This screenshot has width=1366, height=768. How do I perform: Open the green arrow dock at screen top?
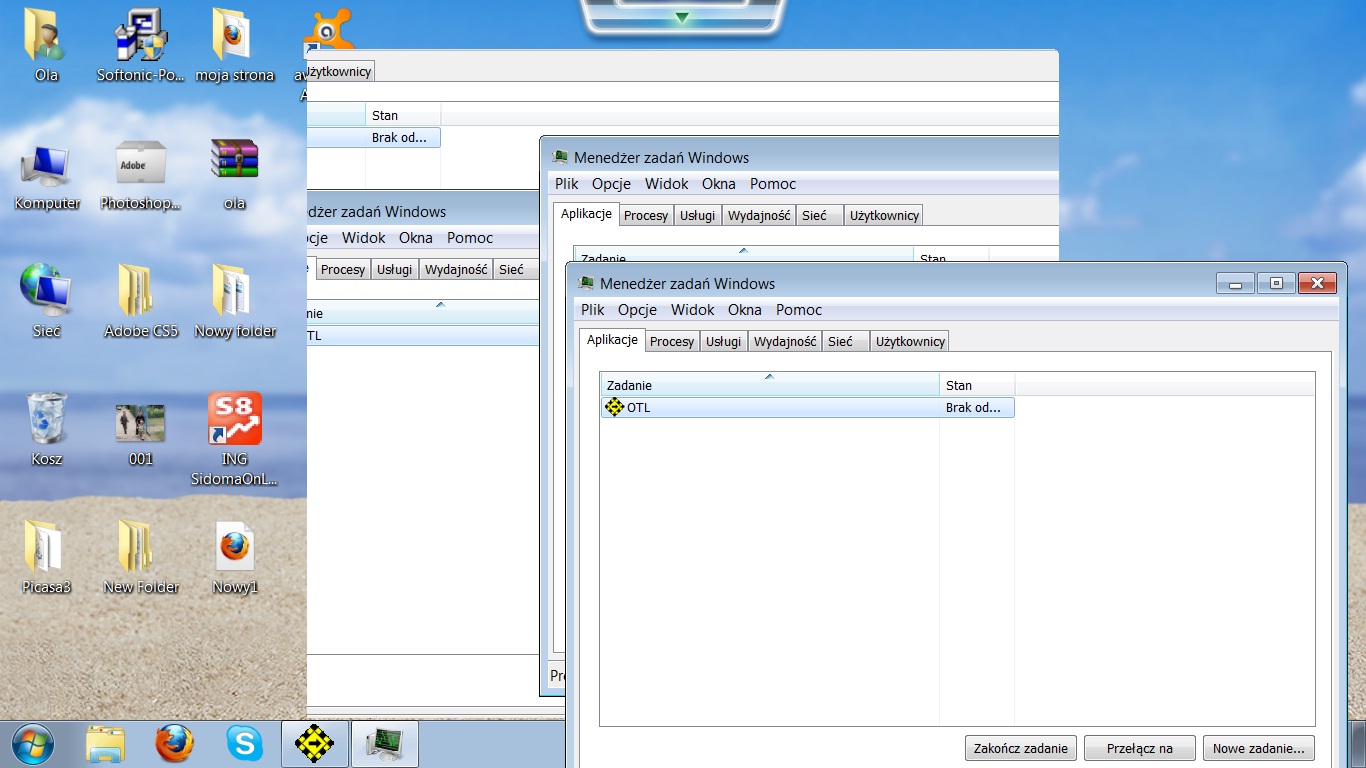pyautogui.click(x=681, y=17)
